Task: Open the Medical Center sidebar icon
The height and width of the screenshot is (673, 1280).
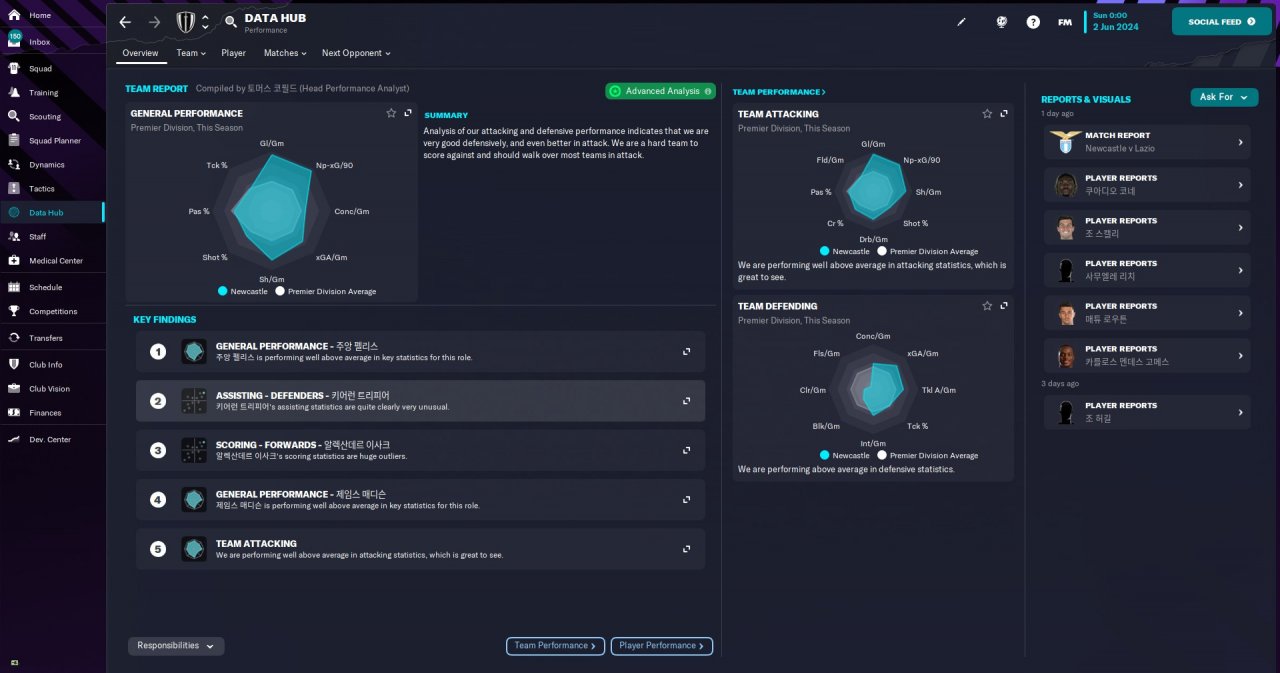Action: (14, 260)
